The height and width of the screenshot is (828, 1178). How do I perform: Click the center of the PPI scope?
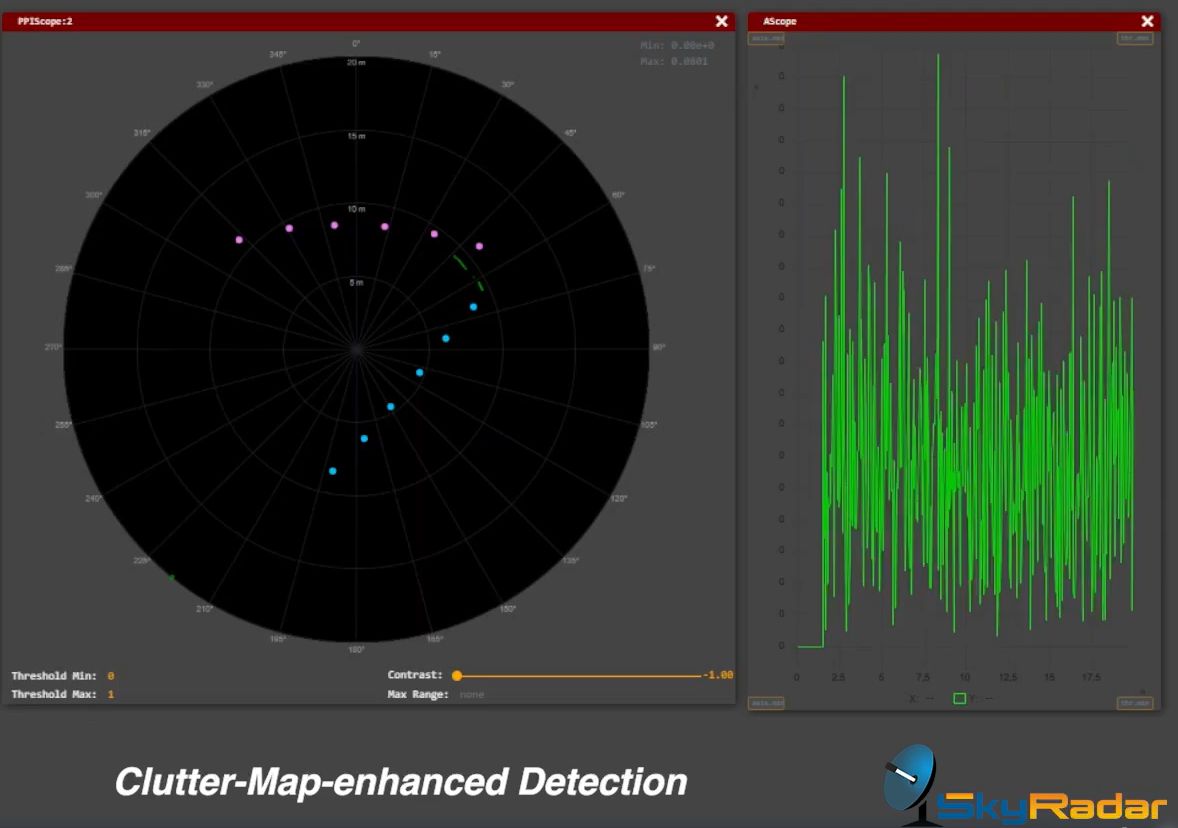(356, 348)
